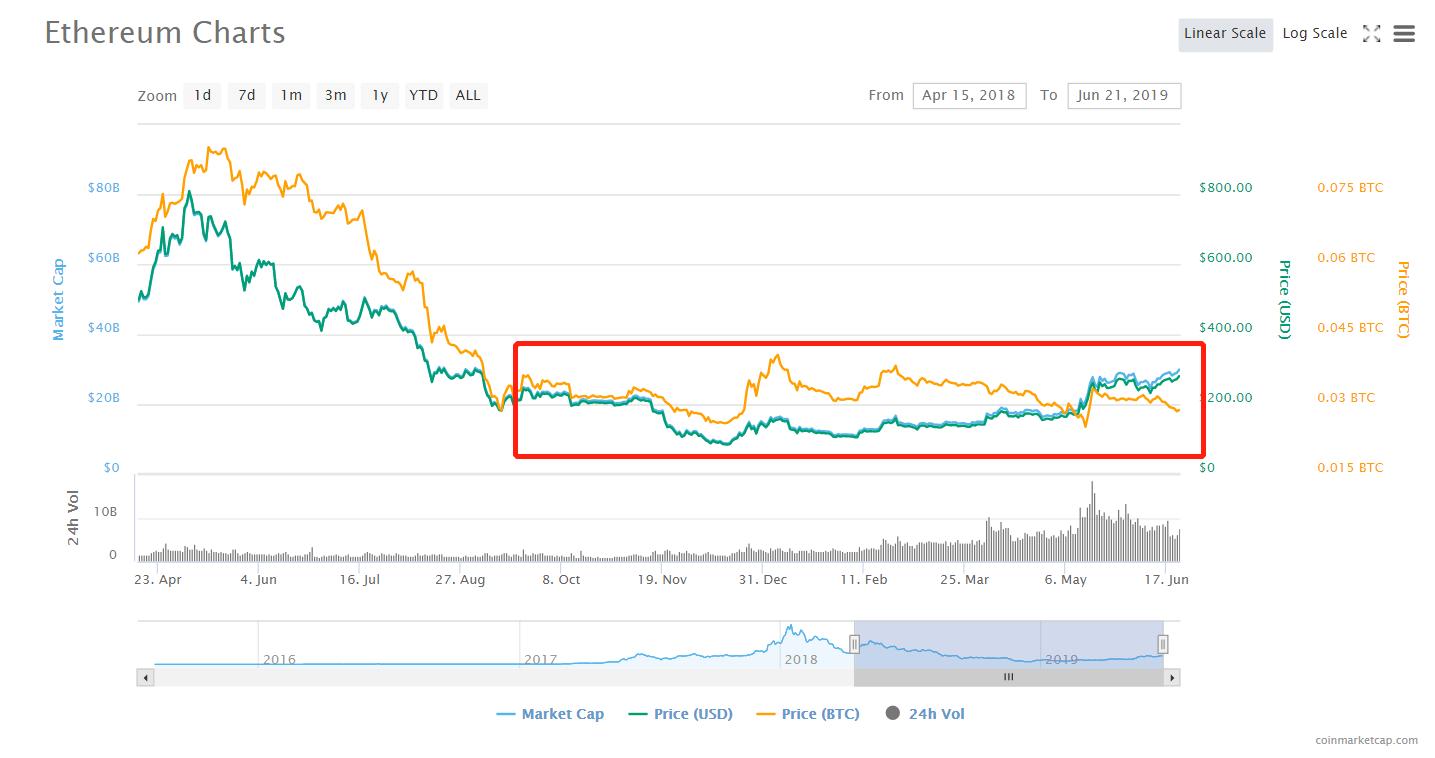Show ALL time range
The width and height of the screenshot is (1435, 758).
(468, 95)
